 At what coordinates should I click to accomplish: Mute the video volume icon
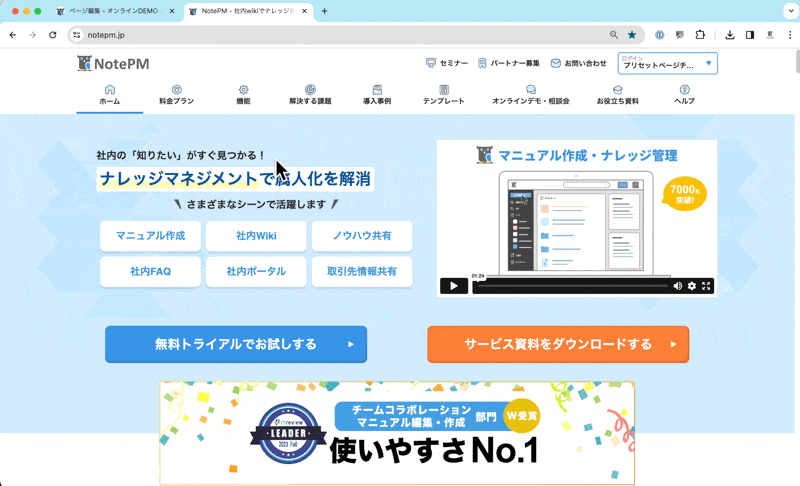tap(678, 286)
